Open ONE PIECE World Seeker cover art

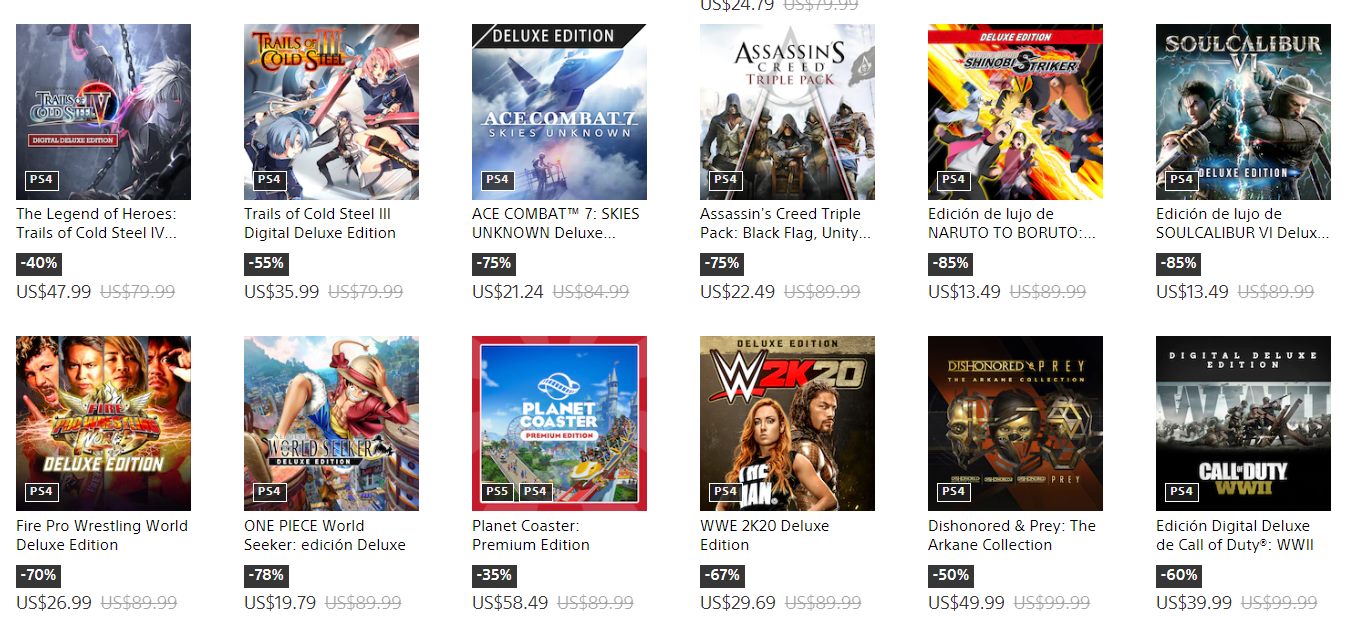pyautogui.click(x=331, y=424)
